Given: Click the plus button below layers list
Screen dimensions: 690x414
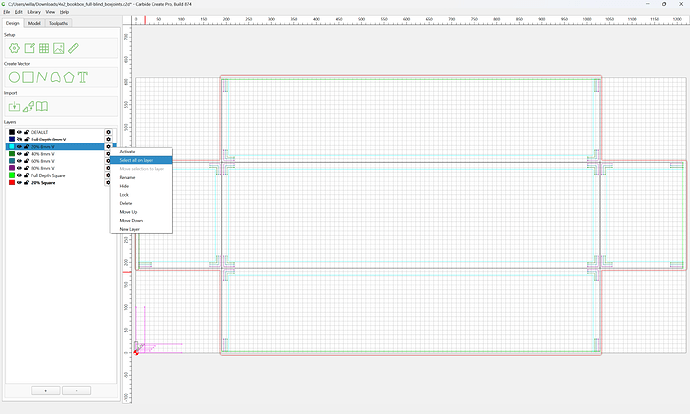Looking at the screenshot, I should click(x=46, y=391).
